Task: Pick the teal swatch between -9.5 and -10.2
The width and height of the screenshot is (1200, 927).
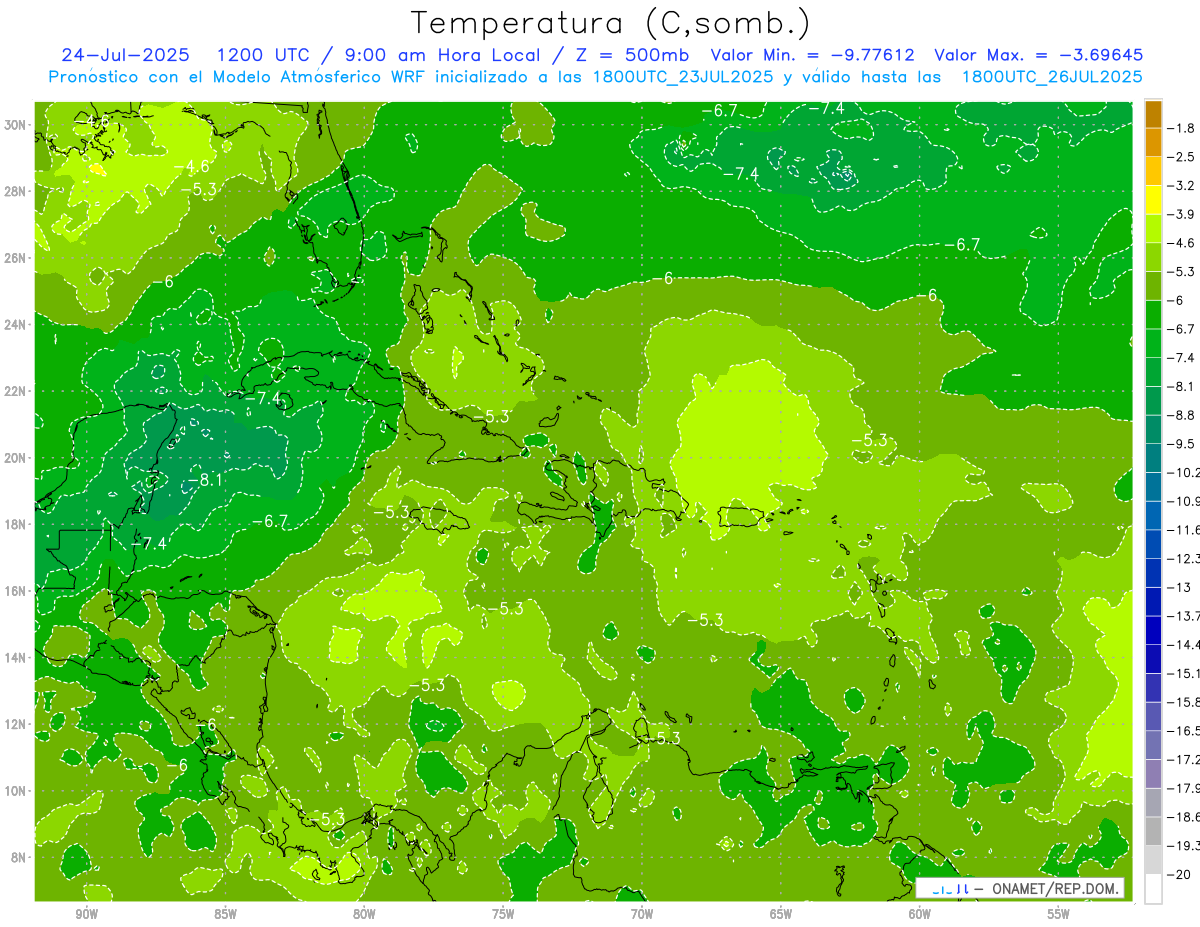Action: click(1153, 458)
